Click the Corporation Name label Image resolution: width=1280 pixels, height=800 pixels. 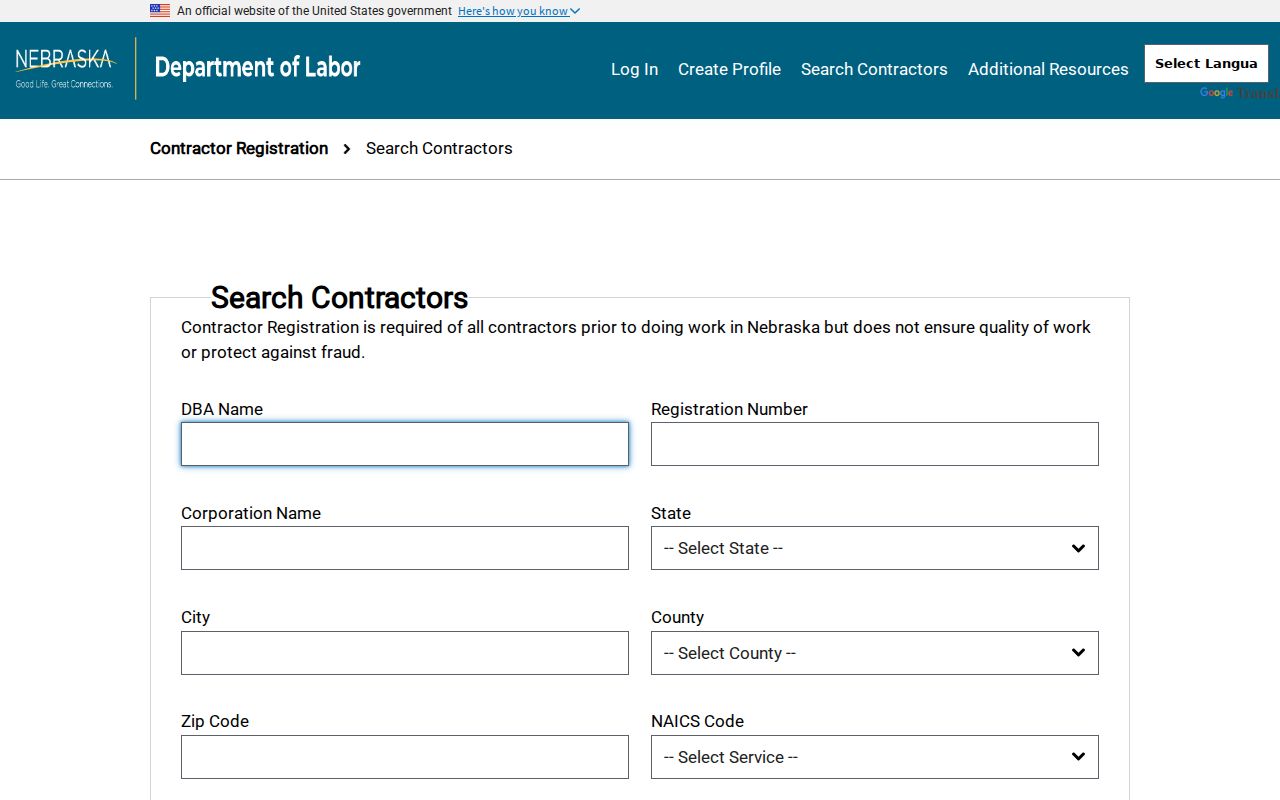coord(251,513)
